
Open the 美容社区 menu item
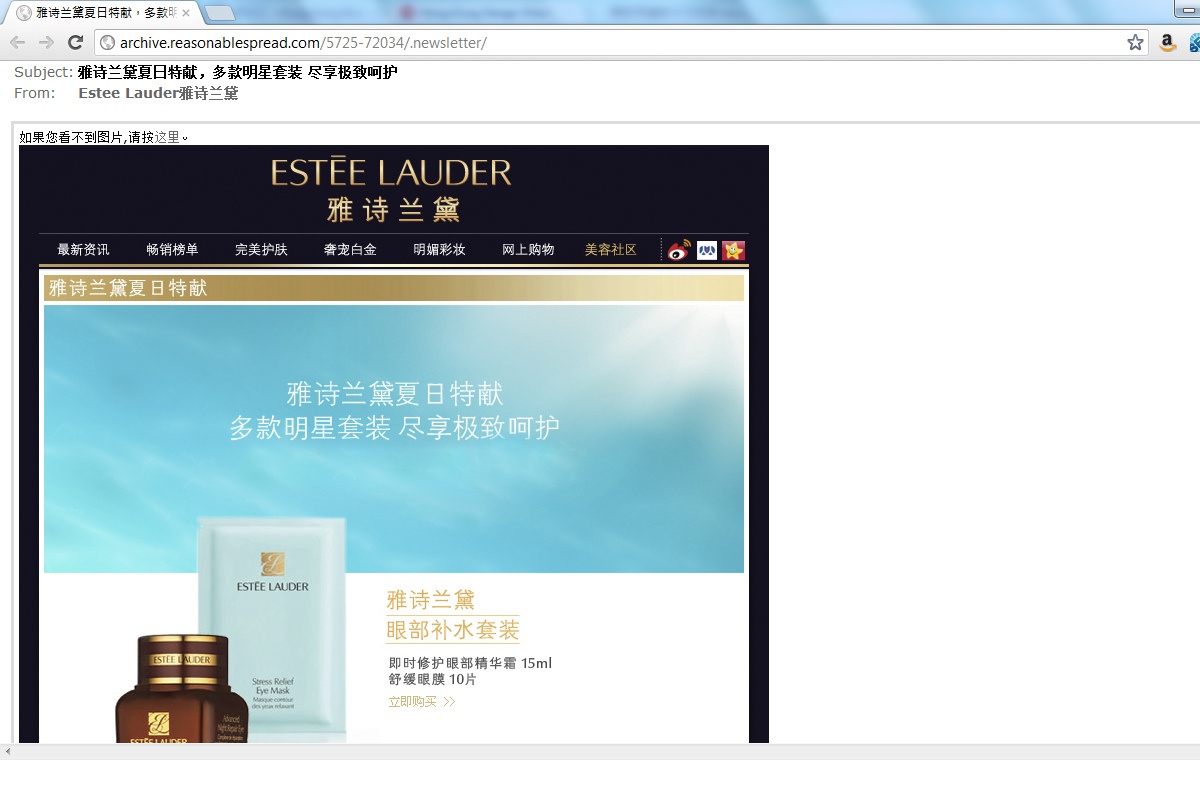tap(611, 249)
